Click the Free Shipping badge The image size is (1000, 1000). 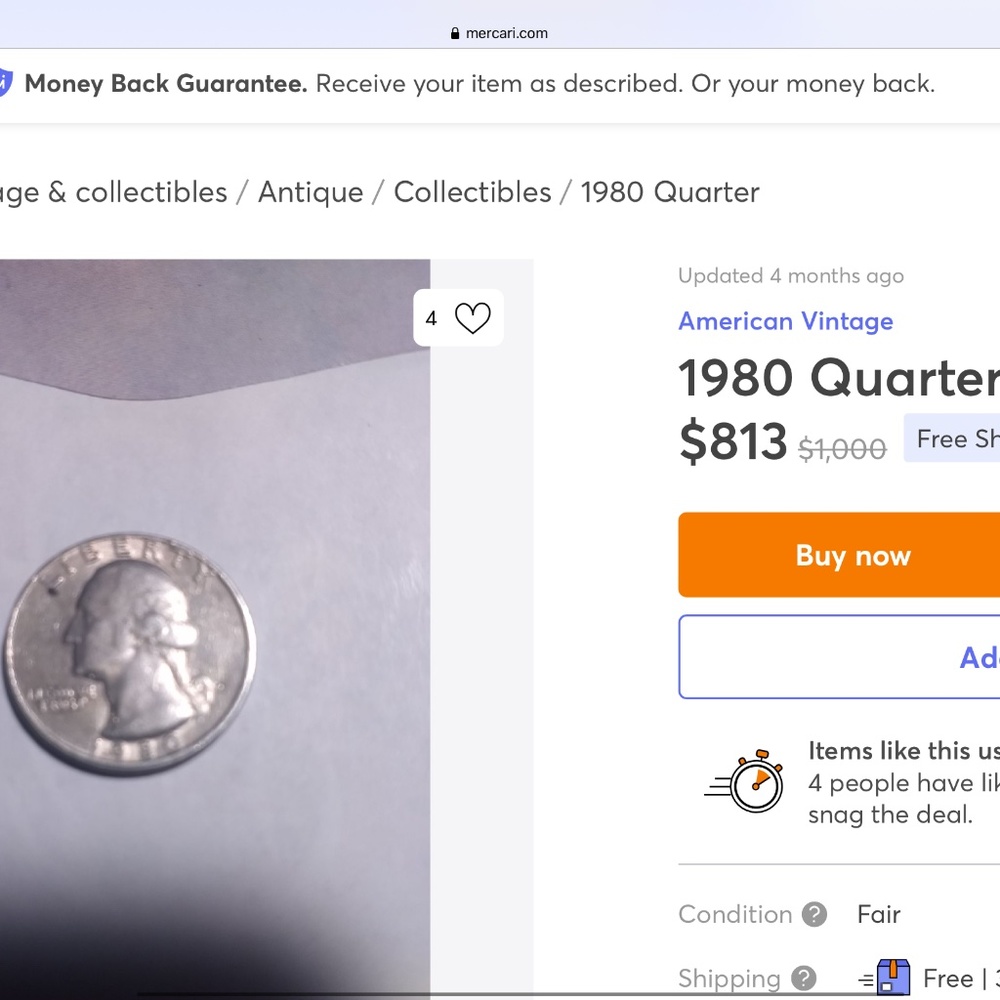[x=960, y=438]
